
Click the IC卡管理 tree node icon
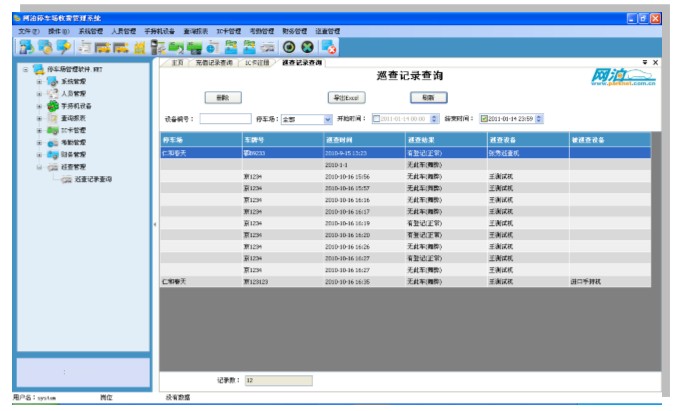click(x=52, y=130)
